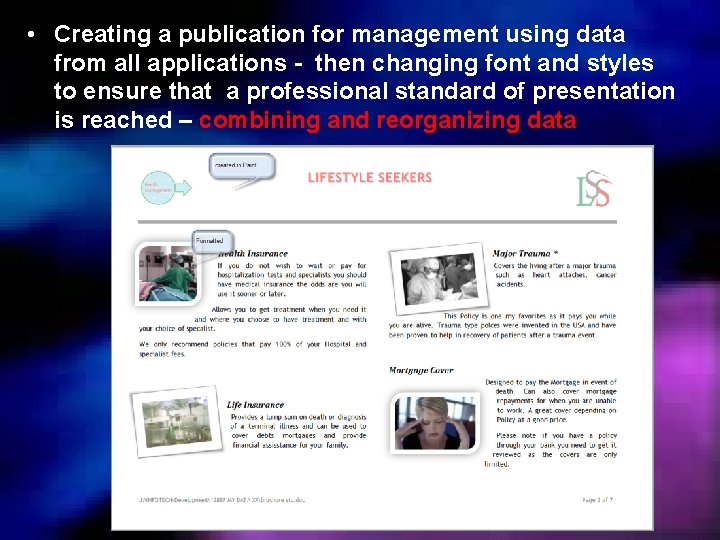The width and height of the screenshot is (720, 540).
Task: Select the stressed woman photo
Action: pos(435,423)
